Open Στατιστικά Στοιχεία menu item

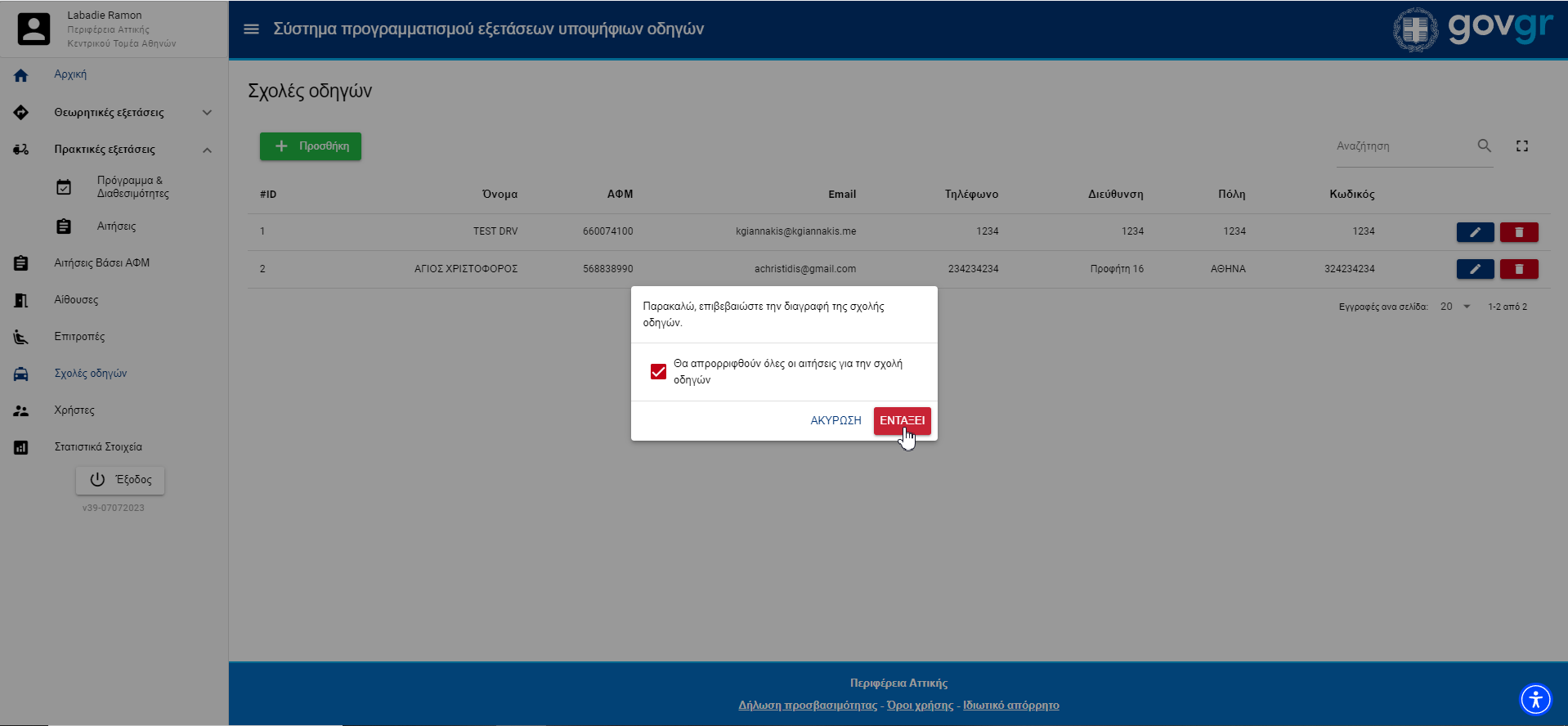pyautogui.click(x=98, y=447)
